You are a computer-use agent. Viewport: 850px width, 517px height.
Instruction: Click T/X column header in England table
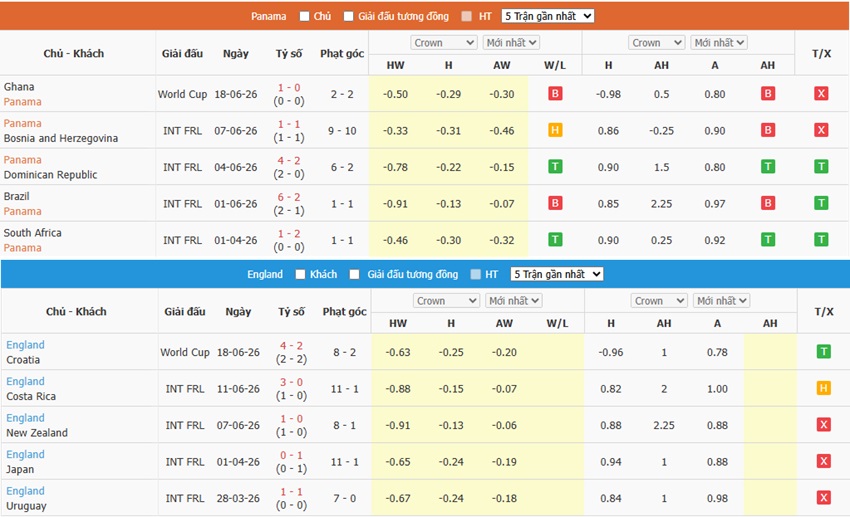pyautogui.click(x=823, y=312)
